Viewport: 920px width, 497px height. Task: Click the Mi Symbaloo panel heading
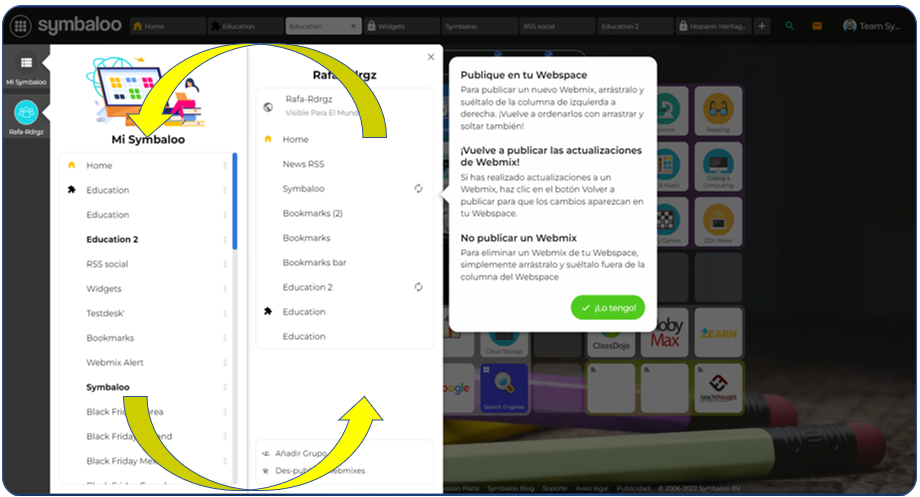click(x=148, y=140)
